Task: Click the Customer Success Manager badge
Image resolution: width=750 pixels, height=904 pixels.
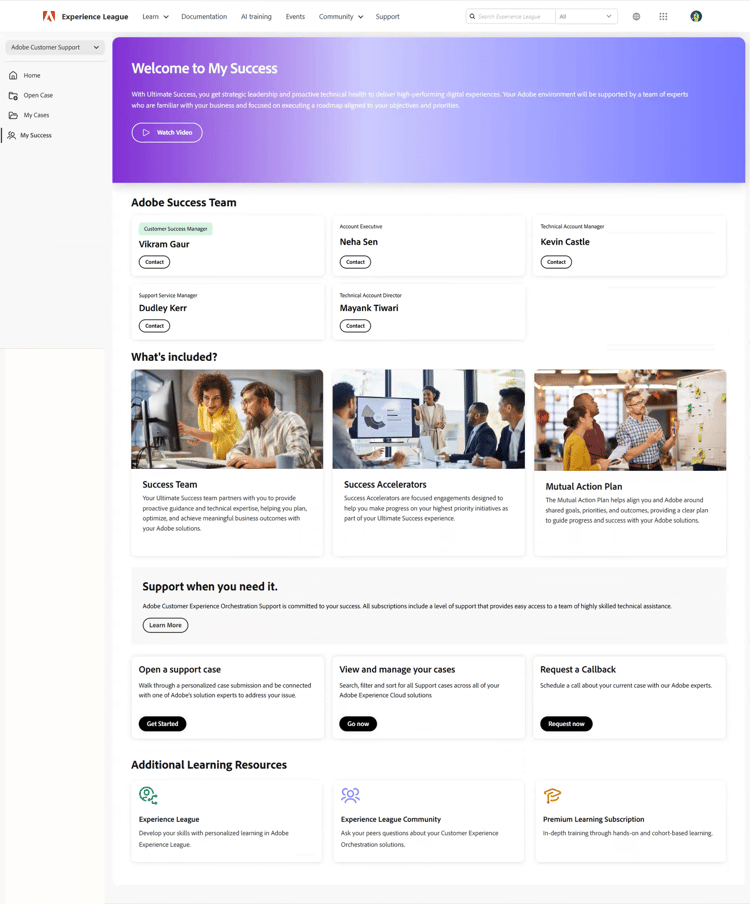Action: click(176, 229)
